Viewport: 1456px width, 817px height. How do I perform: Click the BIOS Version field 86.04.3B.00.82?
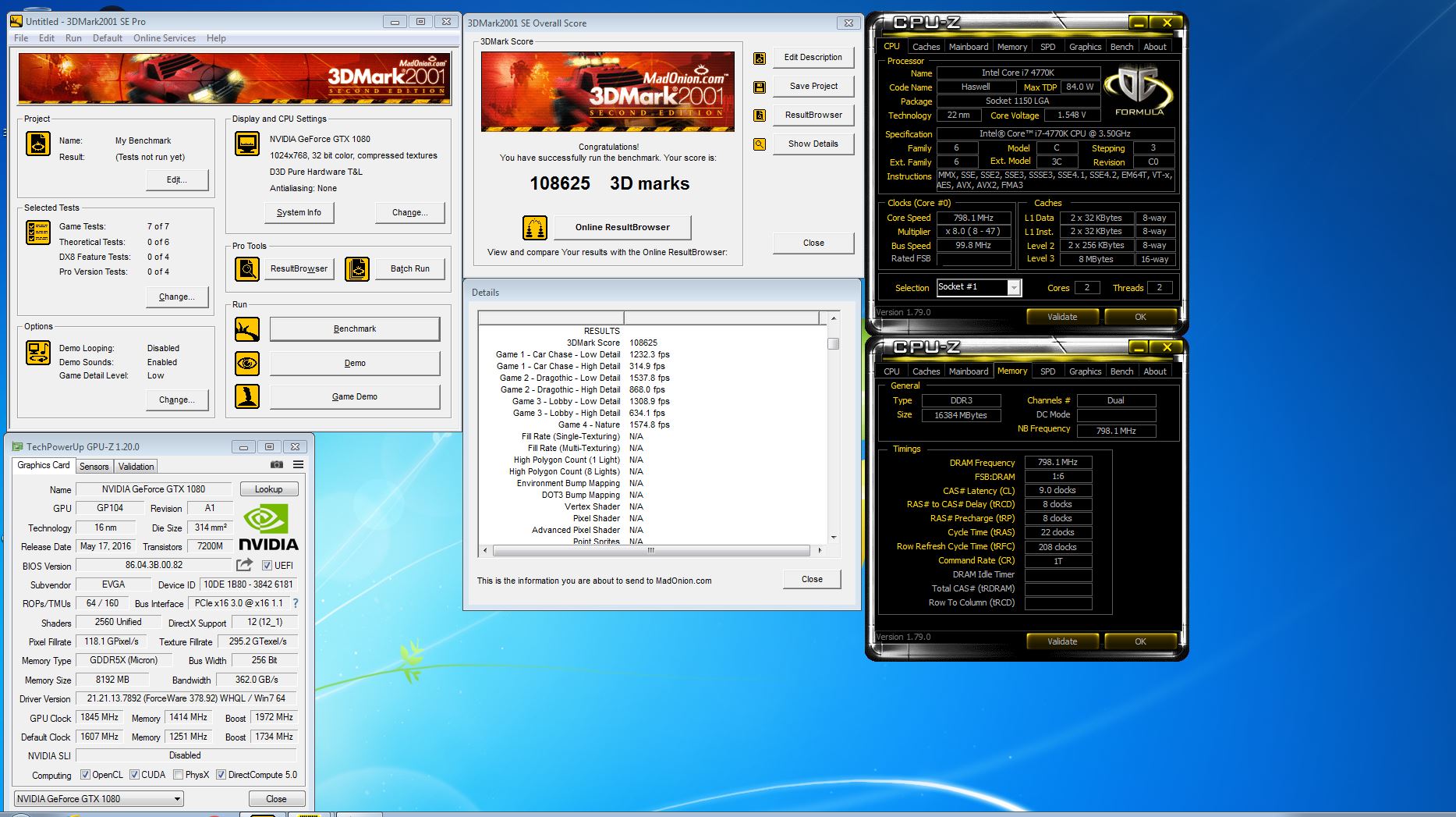tap(154, 565)
